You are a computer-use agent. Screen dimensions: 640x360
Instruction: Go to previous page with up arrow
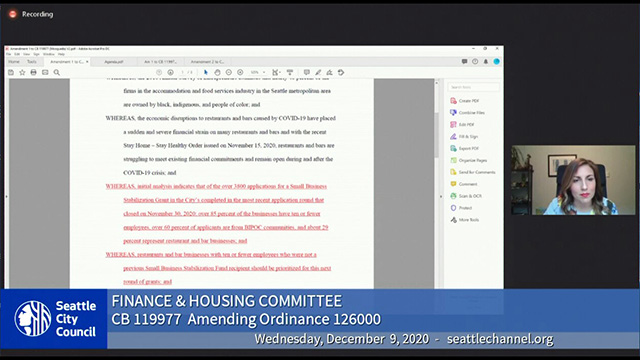tap(159, 72)
